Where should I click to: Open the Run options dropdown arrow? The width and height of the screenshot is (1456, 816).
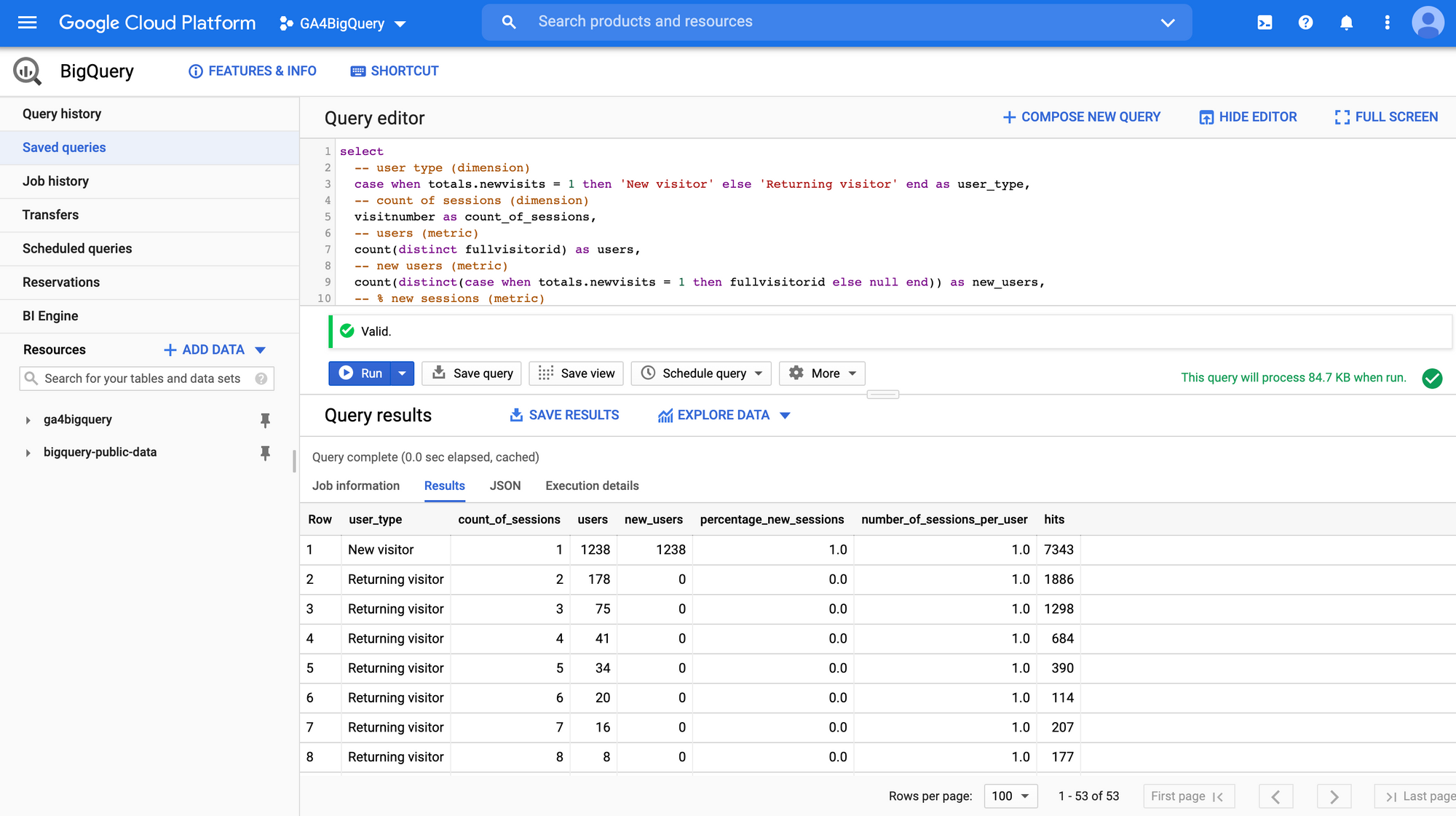click(402, 373)
